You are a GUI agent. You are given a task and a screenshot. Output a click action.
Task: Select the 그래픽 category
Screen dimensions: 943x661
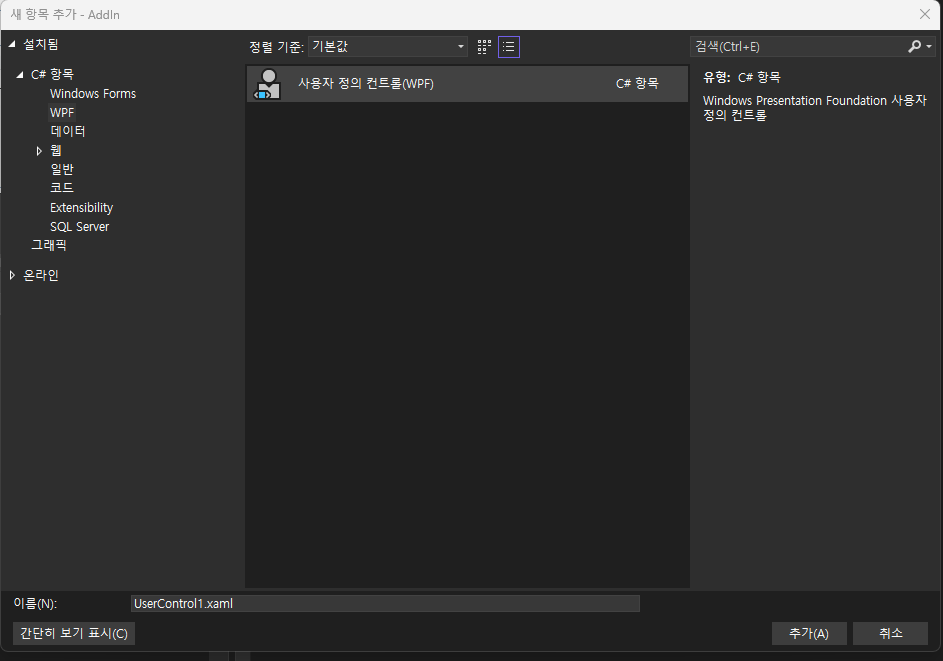[49, 245]
